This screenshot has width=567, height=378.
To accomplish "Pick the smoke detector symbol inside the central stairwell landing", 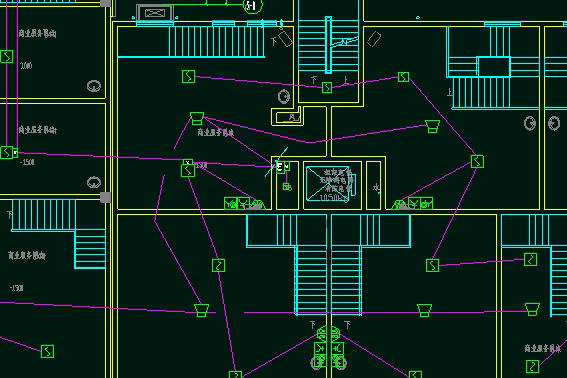I will tap(327, 88).
